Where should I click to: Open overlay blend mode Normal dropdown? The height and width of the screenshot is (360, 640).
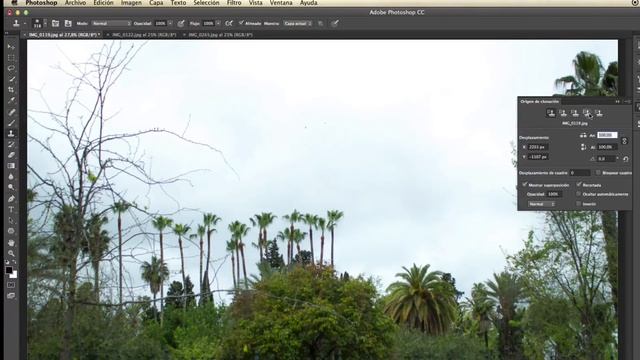(542, 204)
